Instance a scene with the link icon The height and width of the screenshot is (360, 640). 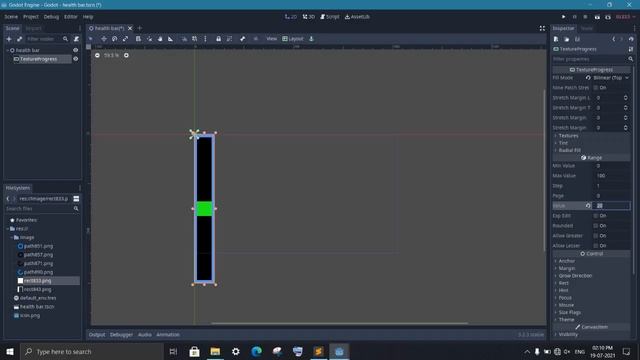[x=19, y=39]
